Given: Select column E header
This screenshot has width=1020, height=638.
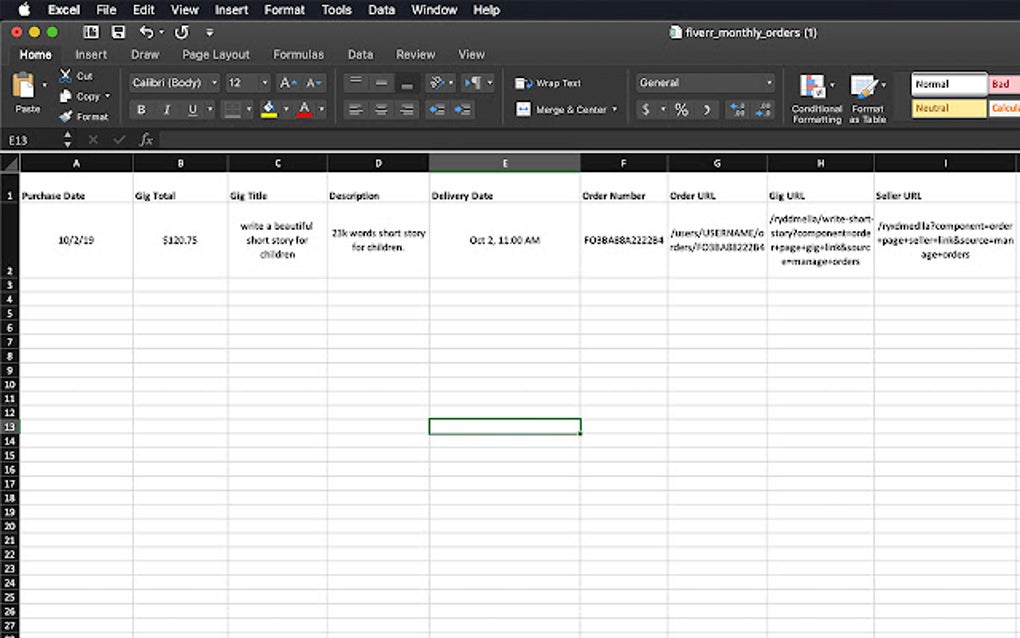Looking at the screenshot, I should pos(504,163).
